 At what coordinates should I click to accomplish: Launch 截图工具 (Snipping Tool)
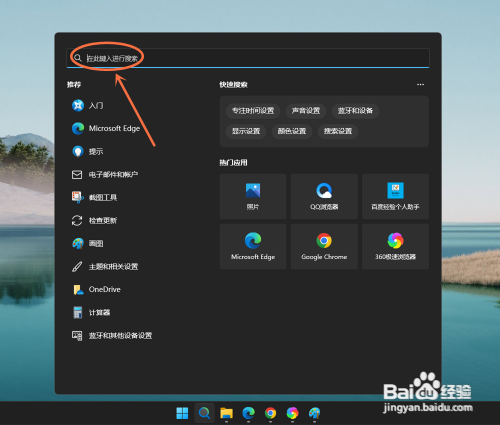click(x=95, y=197)
